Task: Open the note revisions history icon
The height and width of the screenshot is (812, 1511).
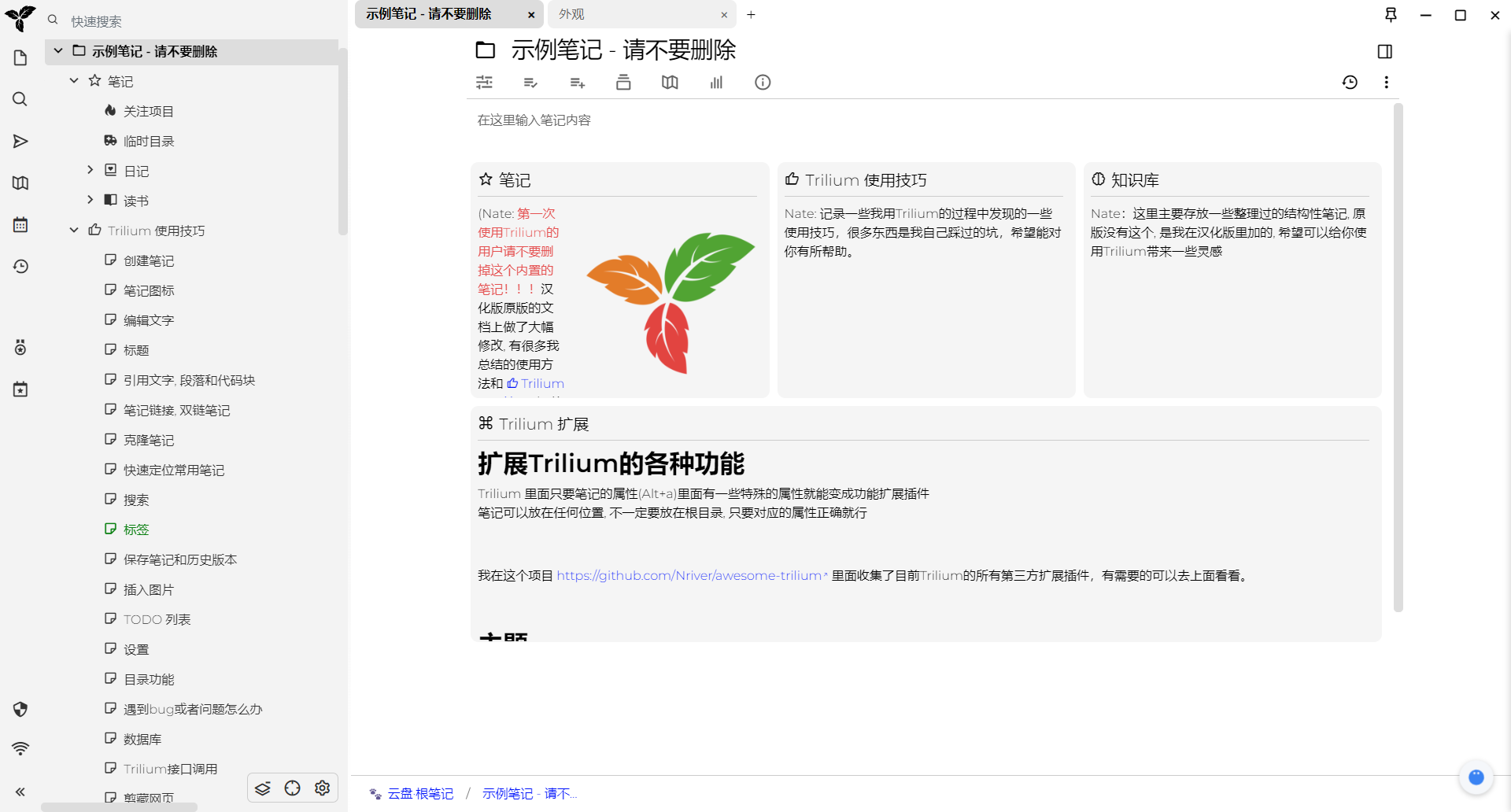Action: tap(1350, 83)
